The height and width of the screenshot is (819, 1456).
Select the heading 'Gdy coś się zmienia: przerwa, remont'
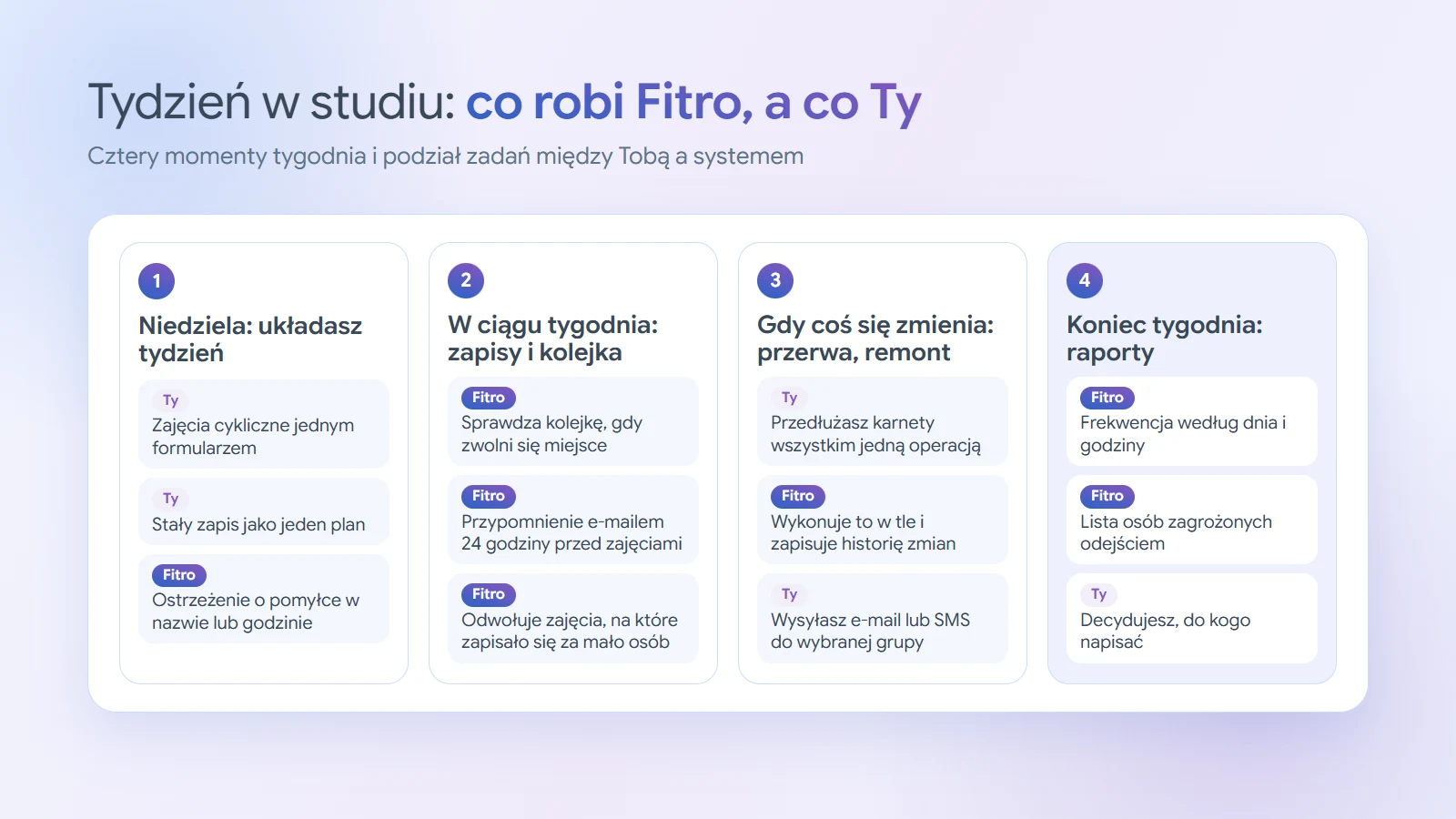[x=875, y=339]
